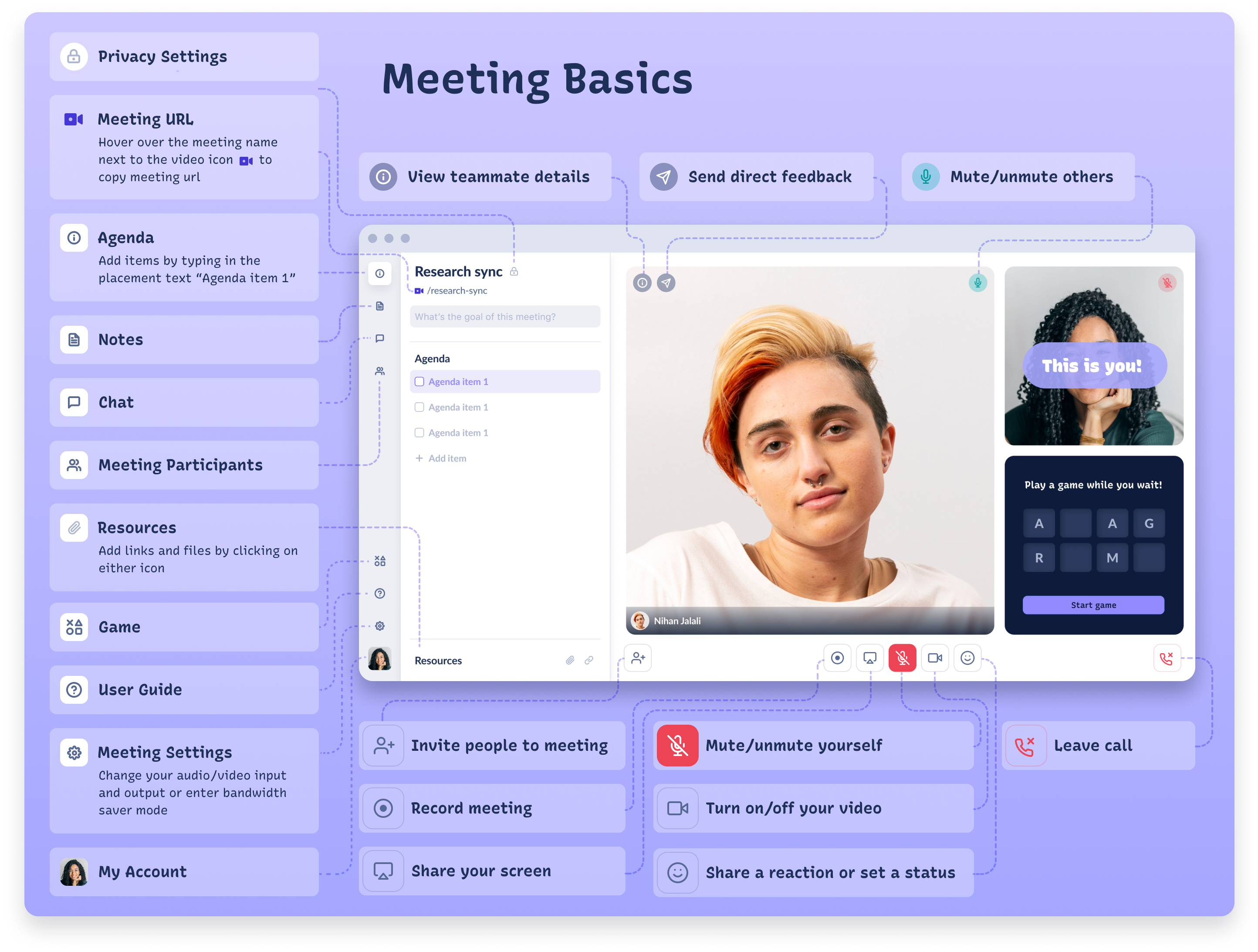Open User Guide help icon in sidebar
The height and width of the screenshot is (952, 1258).
click(380, 593)
